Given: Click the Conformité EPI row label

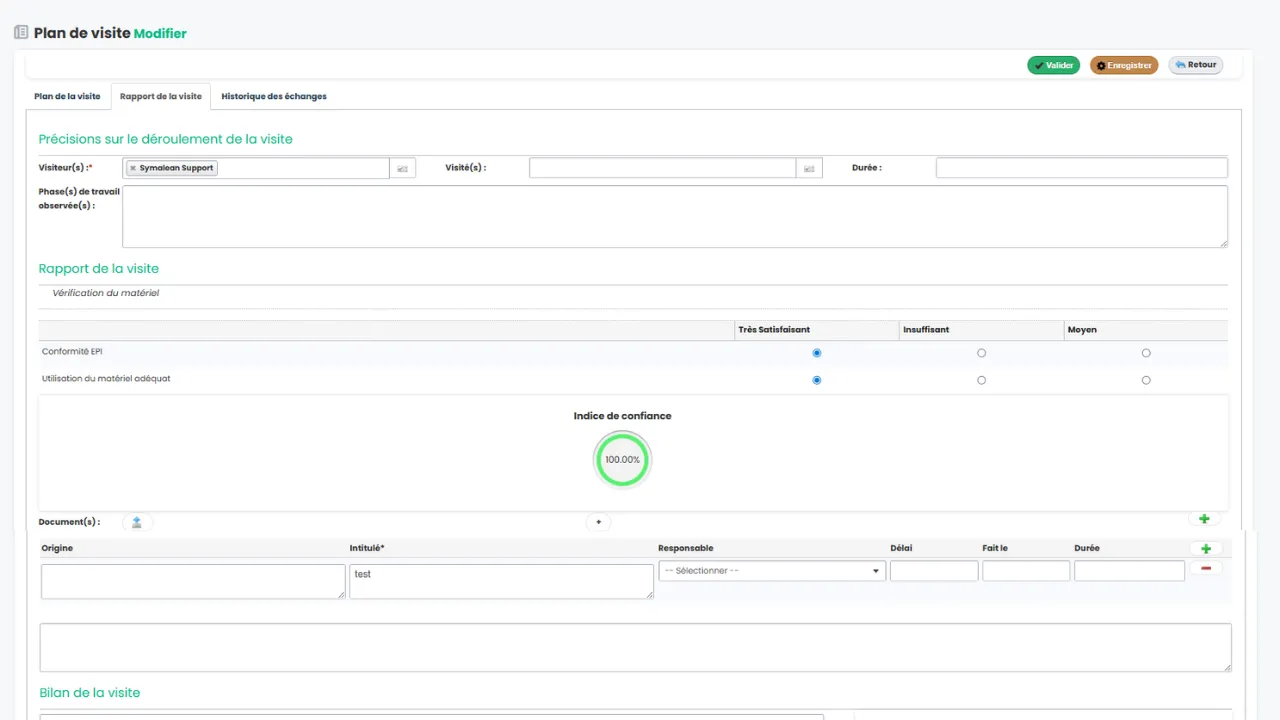Looking at the screenshot, I should (x=71, y=352).
